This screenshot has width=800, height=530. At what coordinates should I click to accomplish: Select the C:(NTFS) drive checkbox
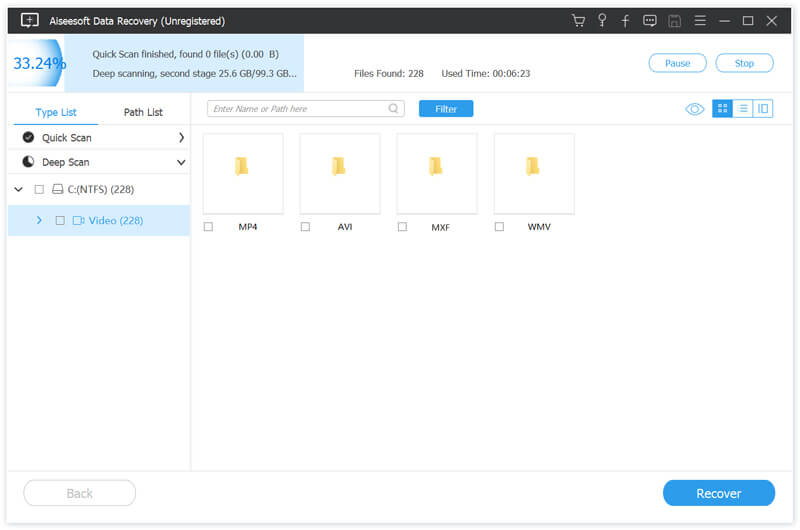click(39, 190)
